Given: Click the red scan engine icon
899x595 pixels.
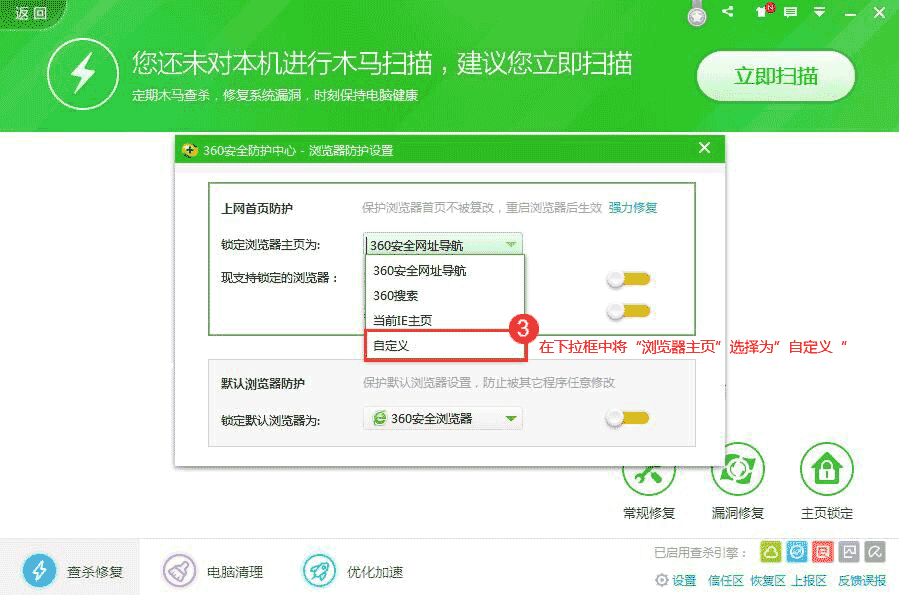Looking at the screenshot, I should (x=822, y=551).
